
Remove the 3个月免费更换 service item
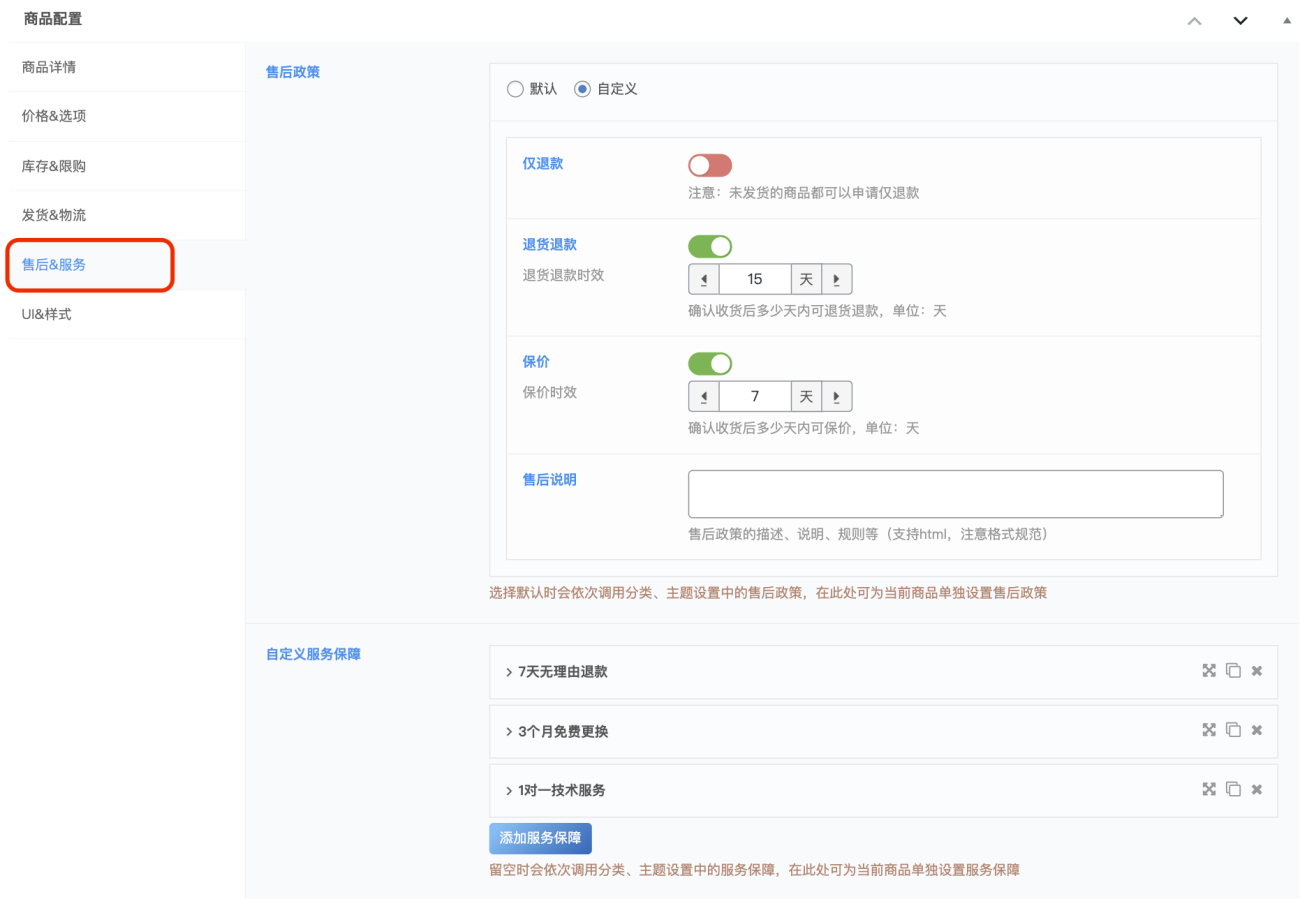[x=1257, y=731]
